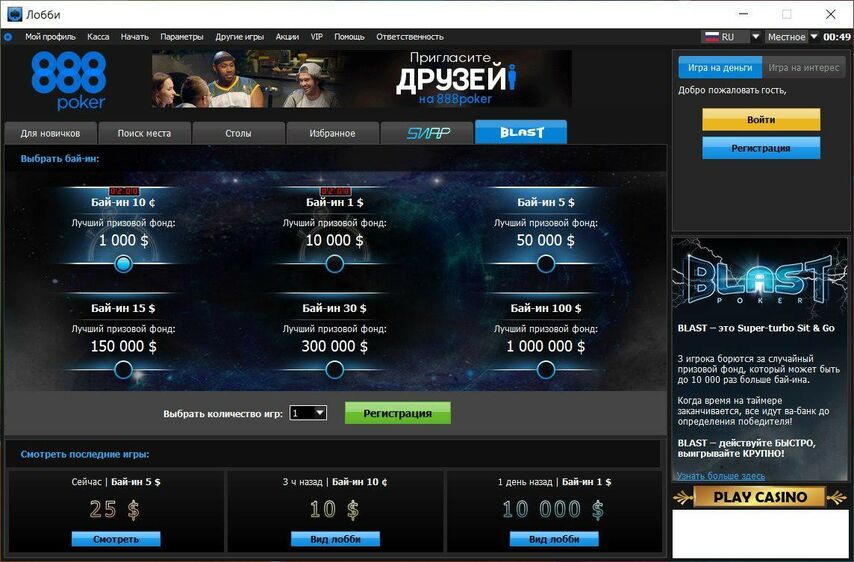The image size is (854, 562).
Task: Switch to the BLAST tab
Action: [521, 132]
